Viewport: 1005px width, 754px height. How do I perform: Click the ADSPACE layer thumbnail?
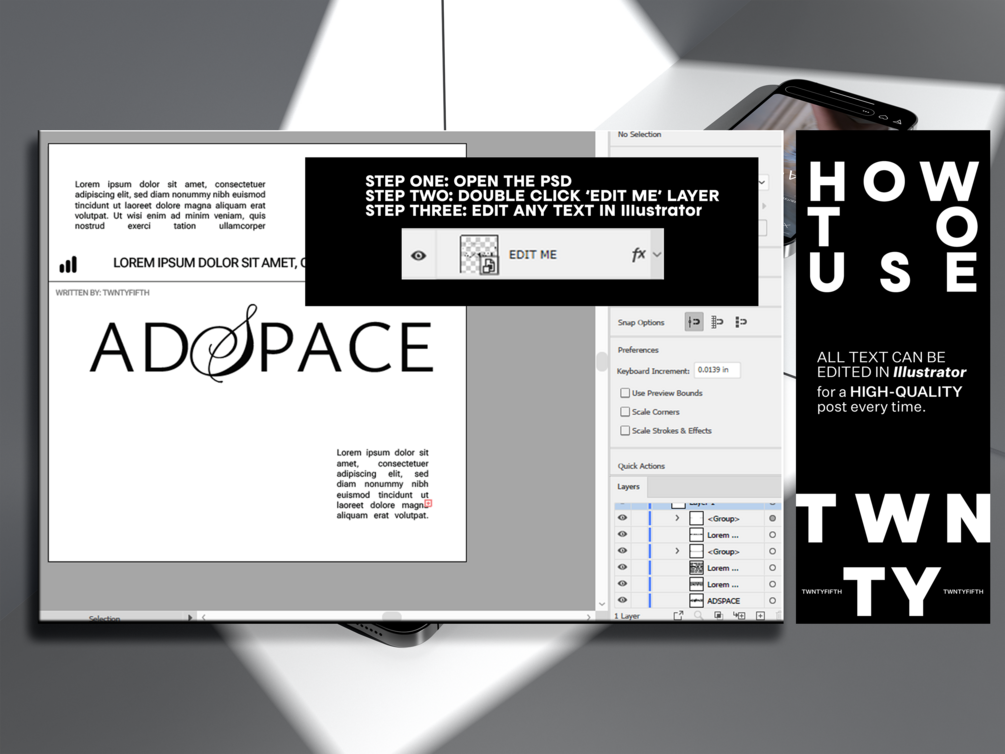(x=696, y=601)
